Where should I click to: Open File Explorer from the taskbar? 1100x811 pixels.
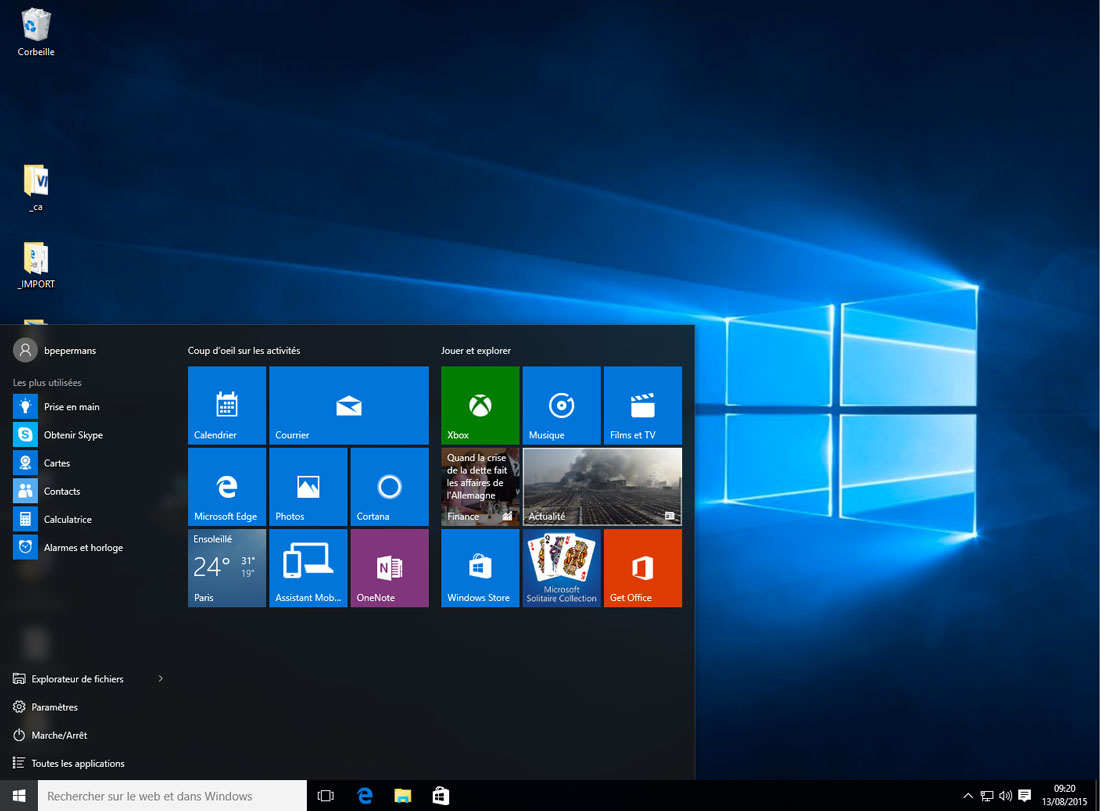pos(403,796)
